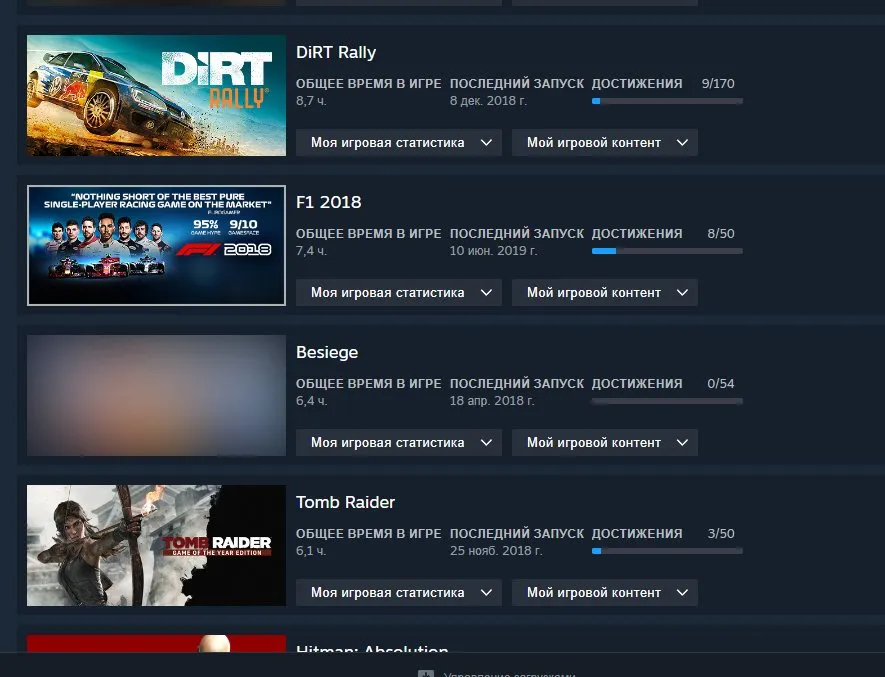Screen dimensions: 885x677
Task: Click the "6,1 ч." playtime value
Action: click(311, 551)
